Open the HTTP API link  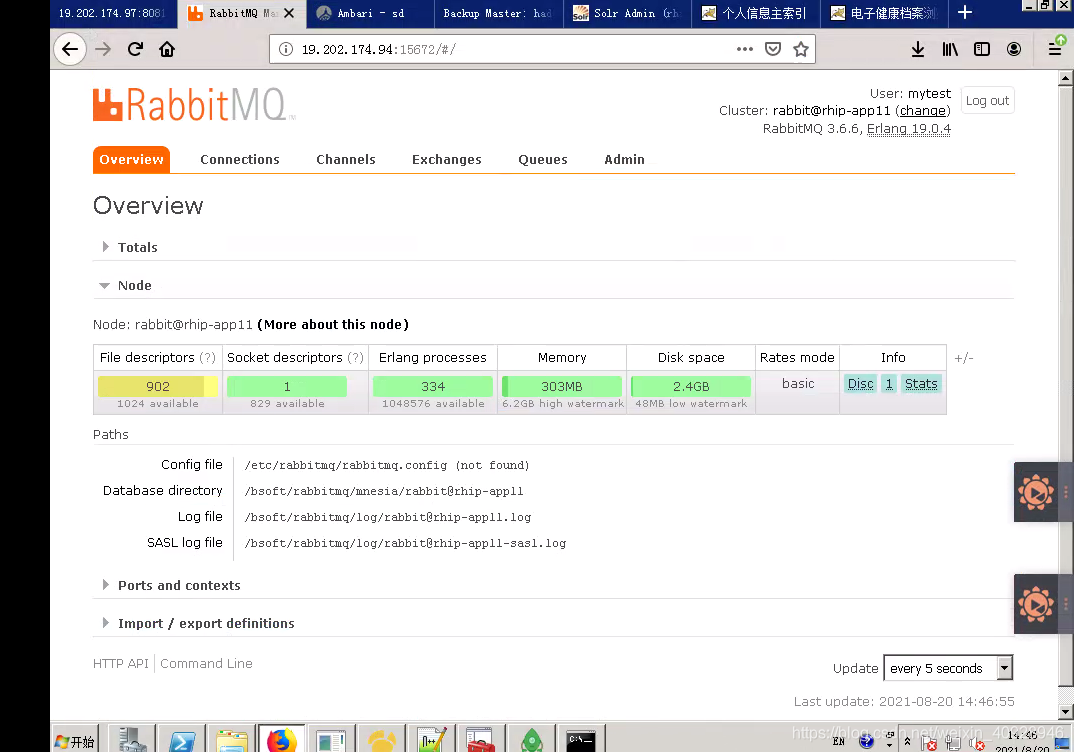[121, 664]
